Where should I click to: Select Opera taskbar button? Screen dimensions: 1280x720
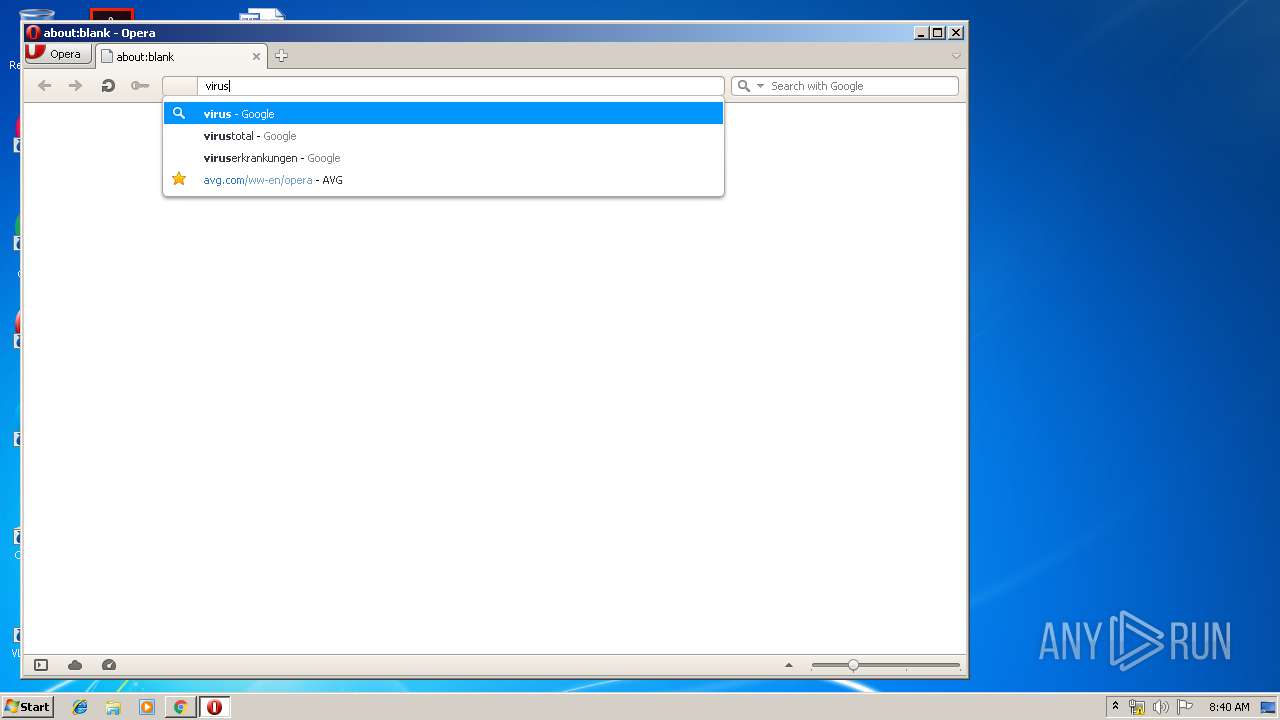(x=214, y=707)
